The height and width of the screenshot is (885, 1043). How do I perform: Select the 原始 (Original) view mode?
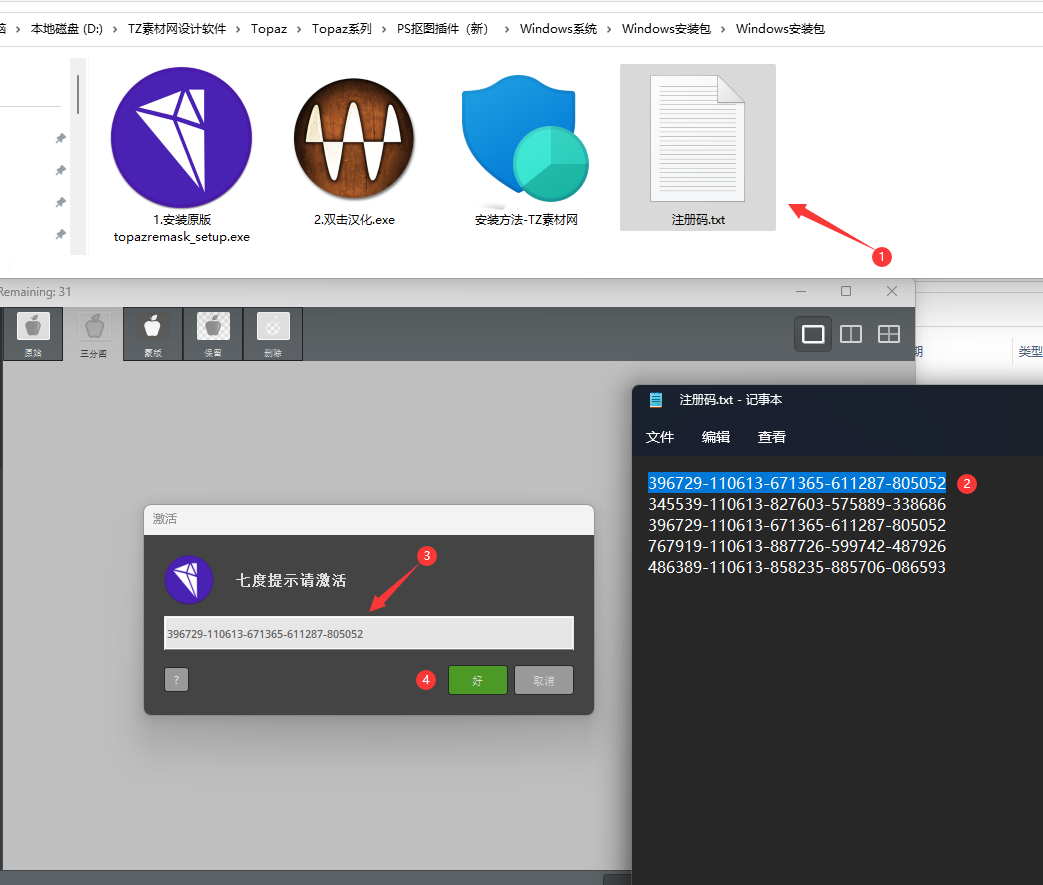(33, 334)
